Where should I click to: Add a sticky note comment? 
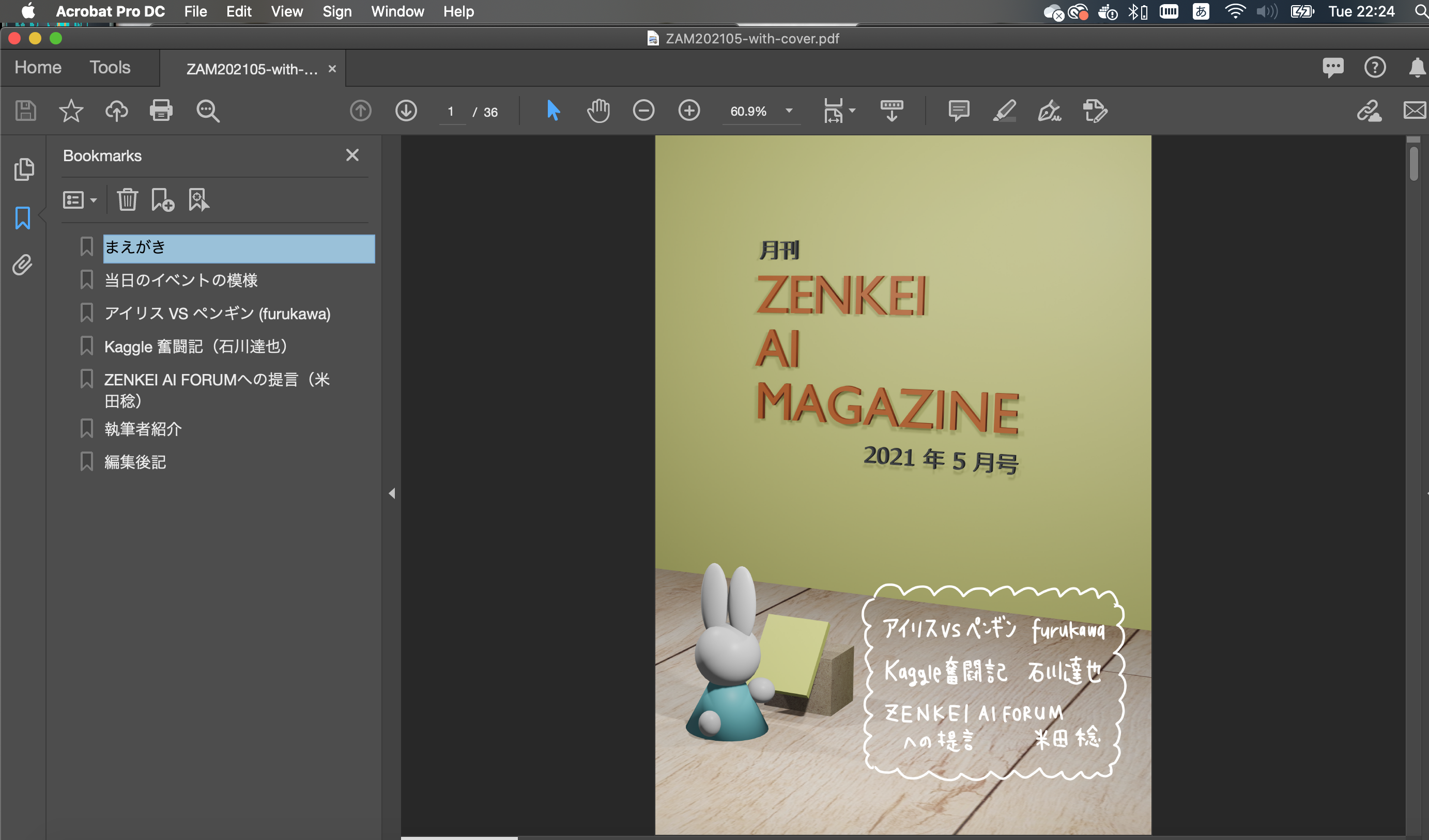click(959, 111)
